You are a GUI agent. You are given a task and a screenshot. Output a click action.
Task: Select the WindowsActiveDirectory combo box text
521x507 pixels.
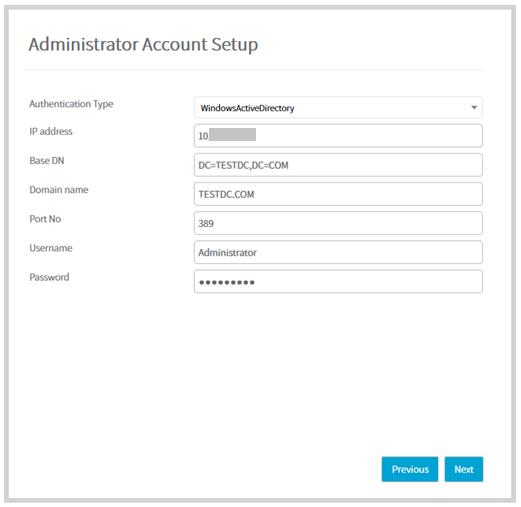coord(247,108)
